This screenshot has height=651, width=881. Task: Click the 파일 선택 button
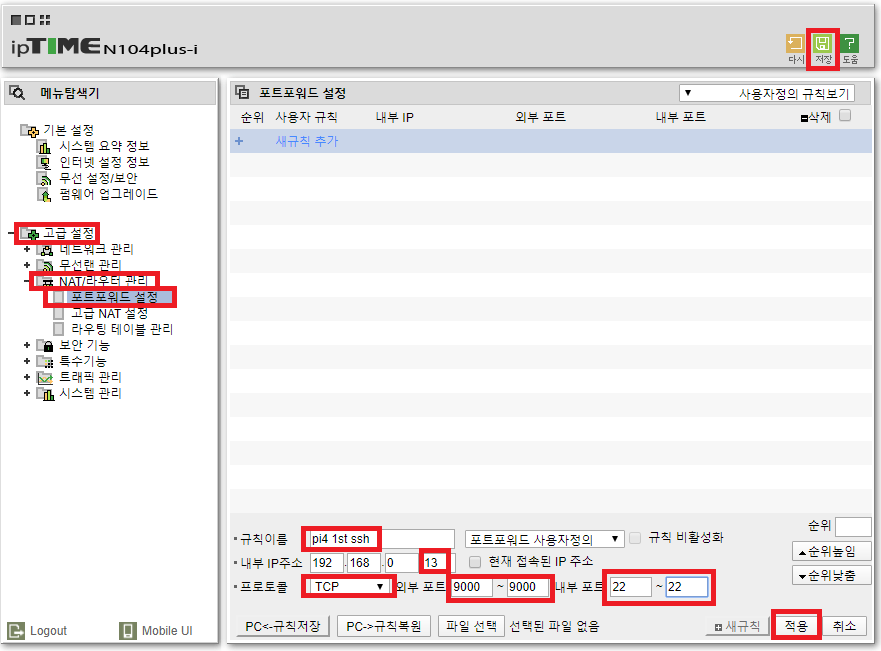tap(471, 625)
